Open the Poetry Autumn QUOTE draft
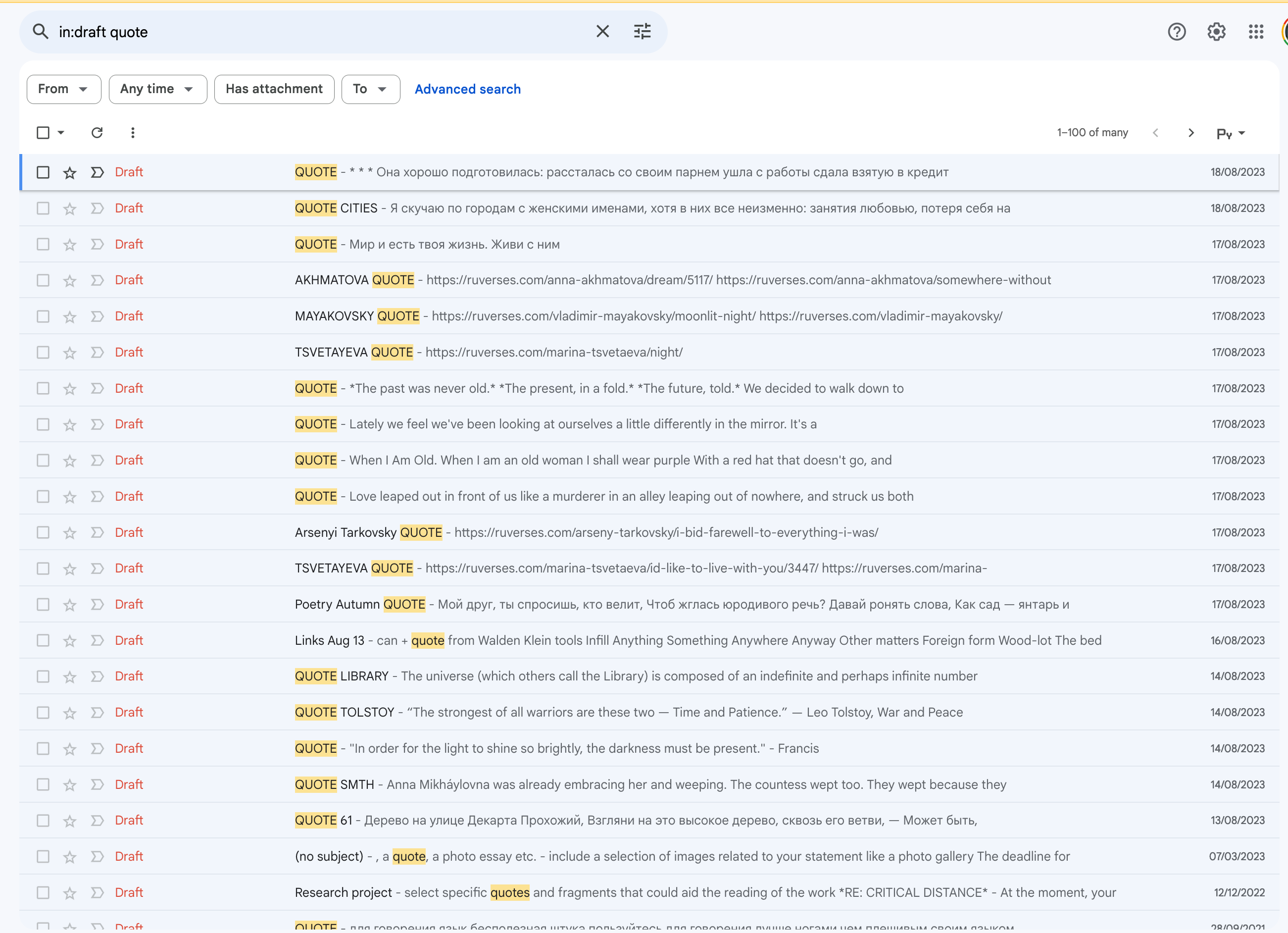This screenshot has width=1288, height=933. click(x=649, y=604)
